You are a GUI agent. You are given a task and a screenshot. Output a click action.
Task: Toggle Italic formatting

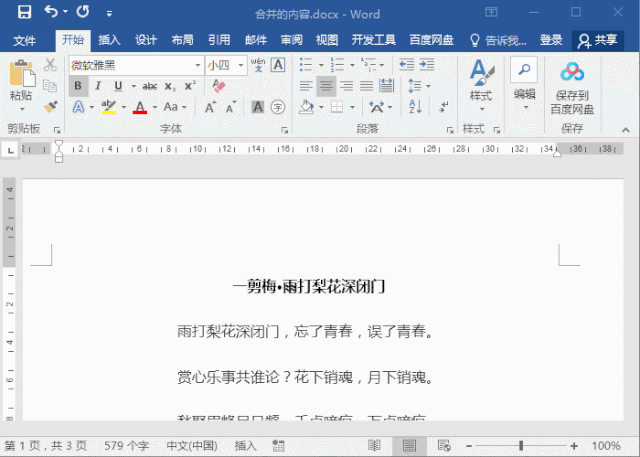click(x=98, y=86)
